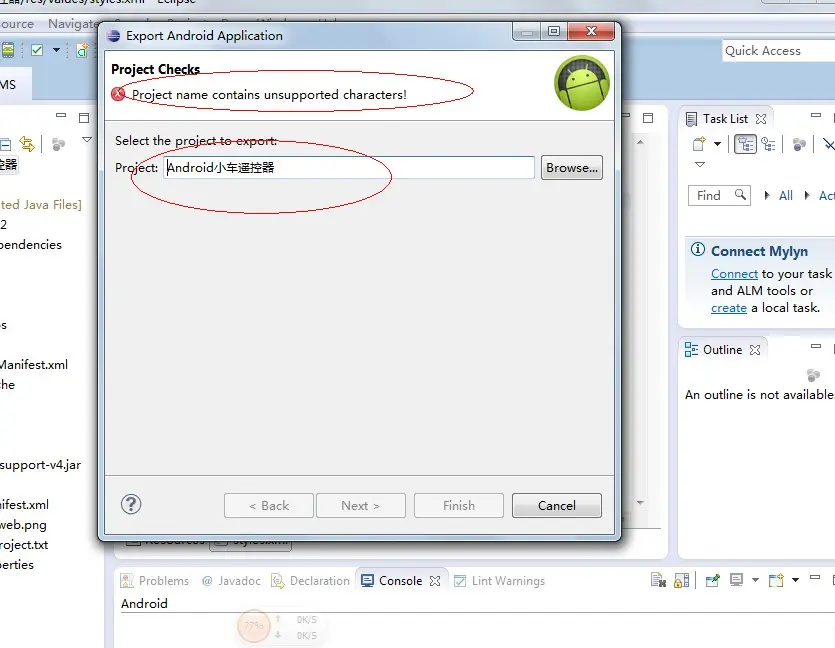This screenshot has width=835, height=648.
Task: Expand the open console dropdown arrow
Action: (x=796, y=580)
